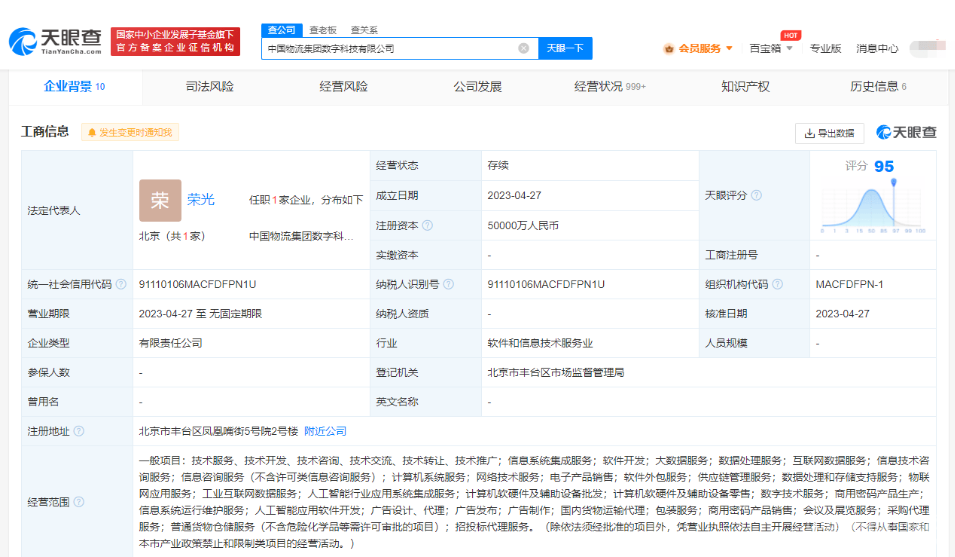
Task: Click the help icon next to 天眼评分
Action: pyautogui.click(x=756, y=195)
